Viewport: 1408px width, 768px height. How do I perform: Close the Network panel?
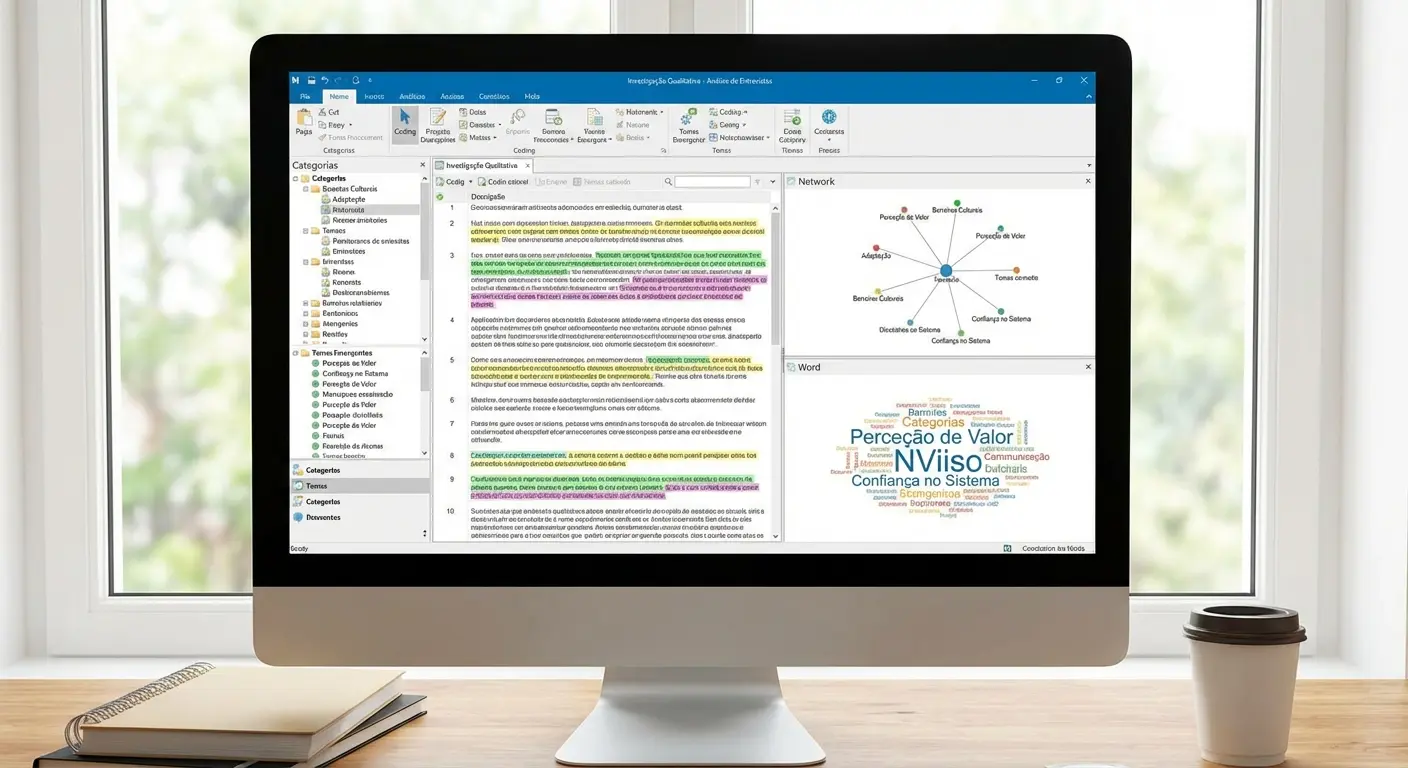tap(1088, 181)
